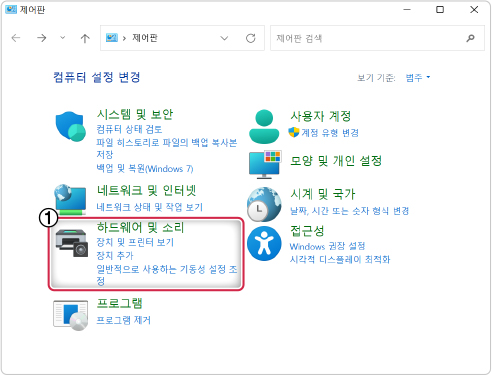Screen dimensions: 492x375
Task: Click the Clock and Region globe icon
Action: coord(264,204)
